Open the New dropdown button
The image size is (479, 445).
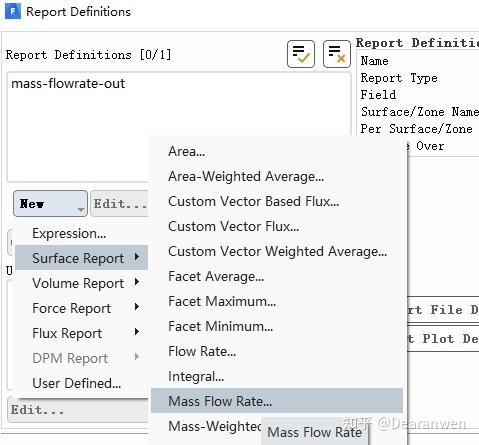50,203
